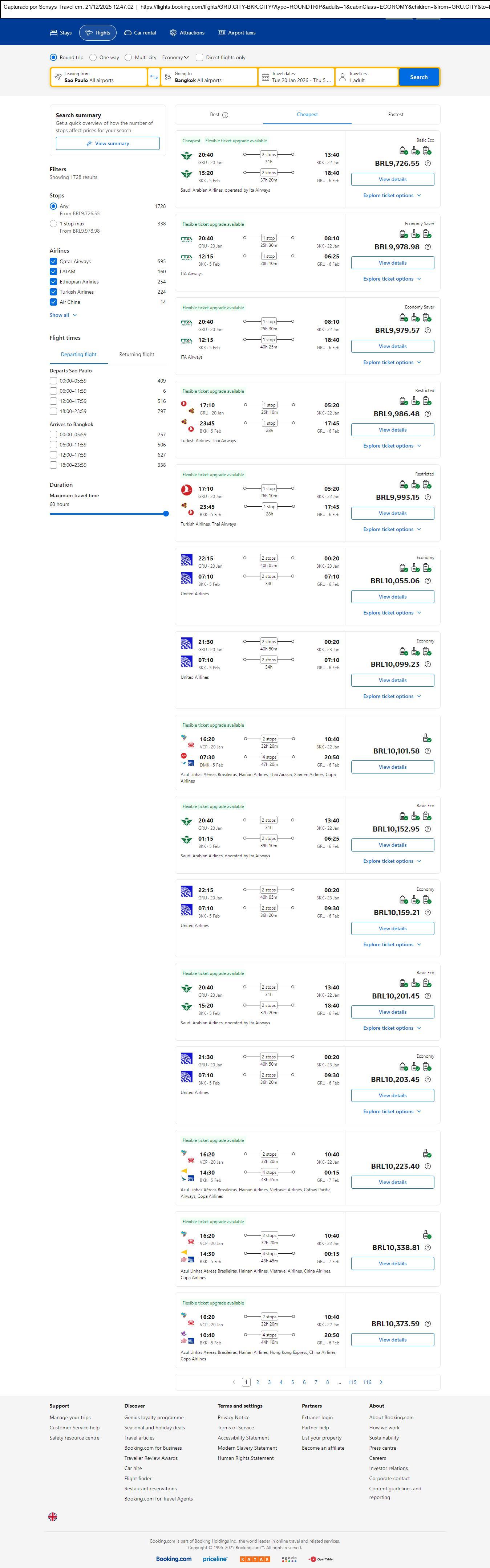Open the Returning flight times tab

pyautogui.click(x=137, y=354)
